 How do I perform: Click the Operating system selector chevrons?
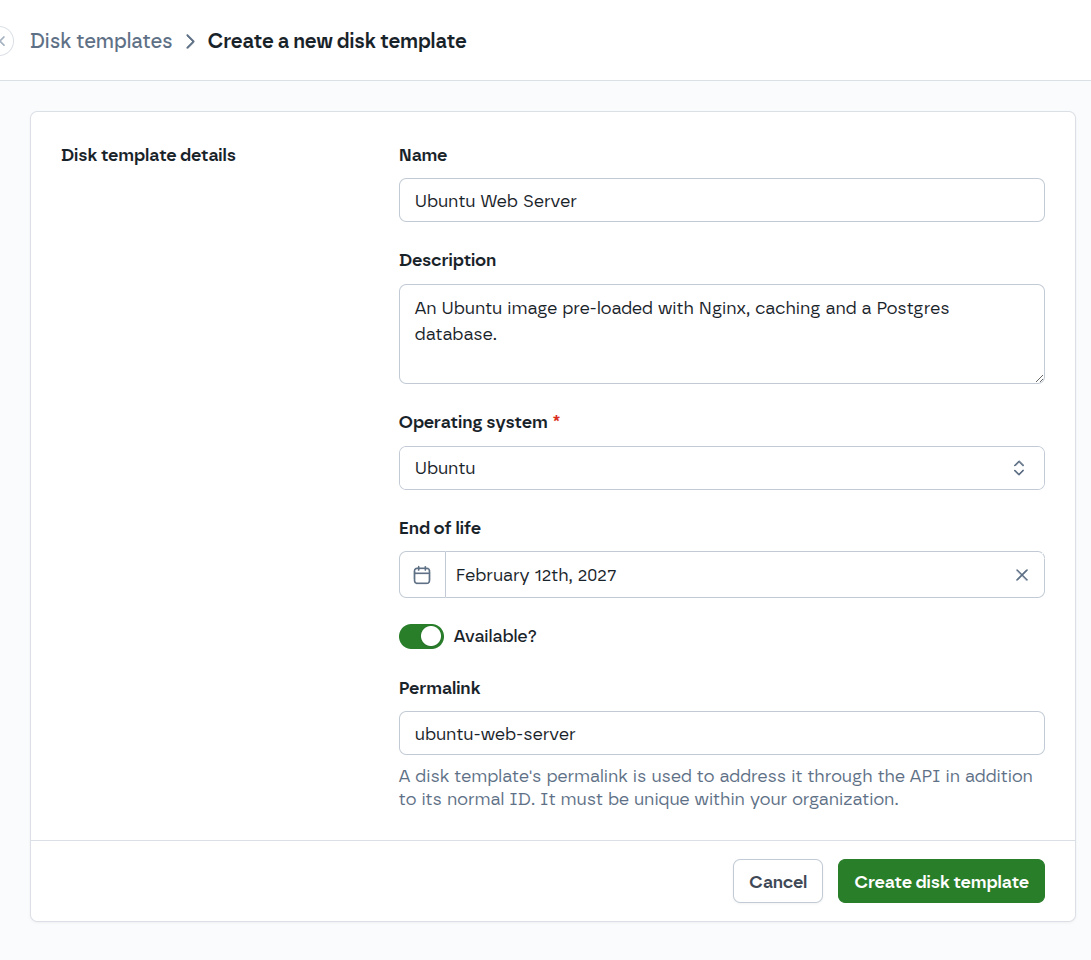[1018, 467]
